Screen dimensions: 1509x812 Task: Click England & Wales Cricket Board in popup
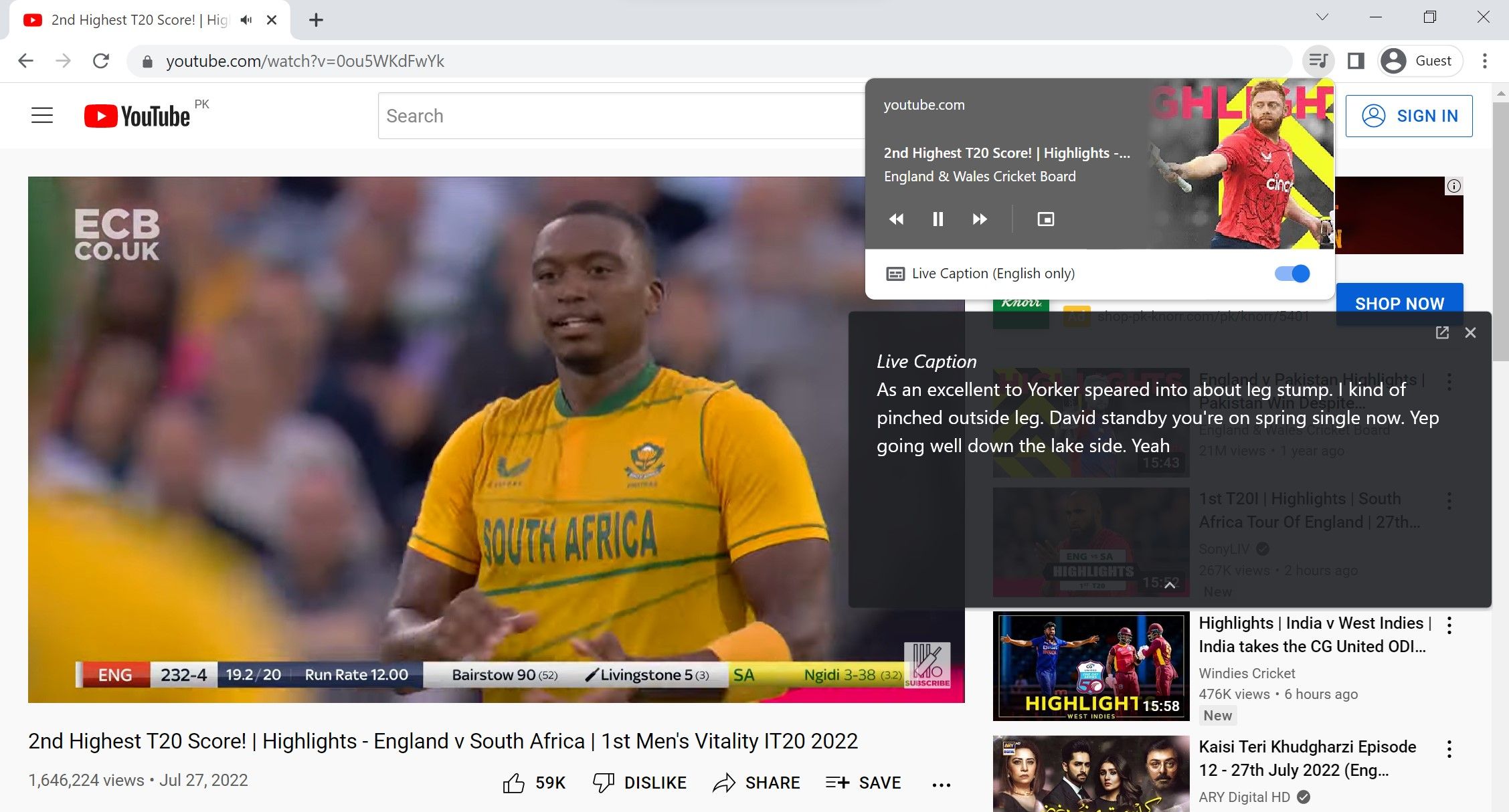pyautogui.click(x=980, y=177)
